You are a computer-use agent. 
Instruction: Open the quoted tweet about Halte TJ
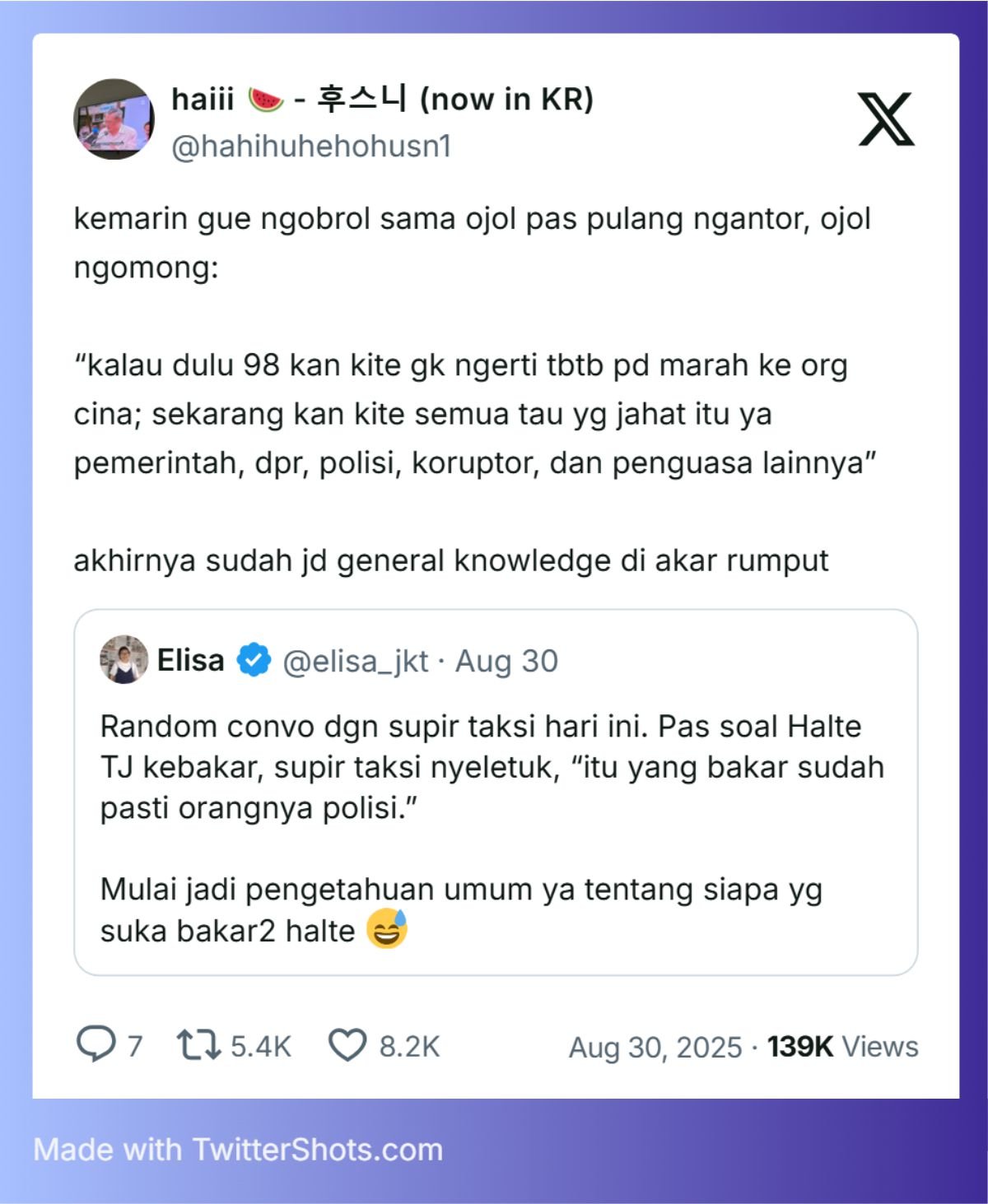pyautogui.click(x=496, y=793)
